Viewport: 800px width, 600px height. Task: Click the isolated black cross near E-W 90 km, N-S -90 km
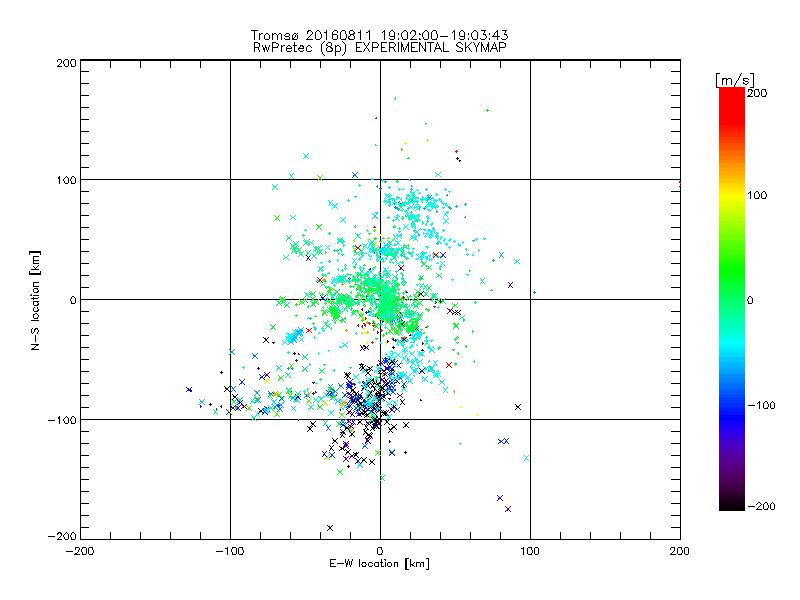518,407
